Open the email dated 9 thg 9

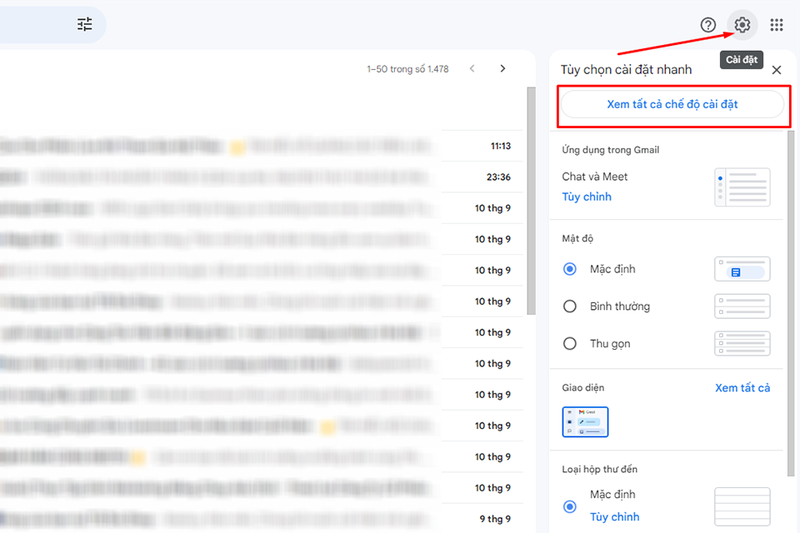coord(262,519)
